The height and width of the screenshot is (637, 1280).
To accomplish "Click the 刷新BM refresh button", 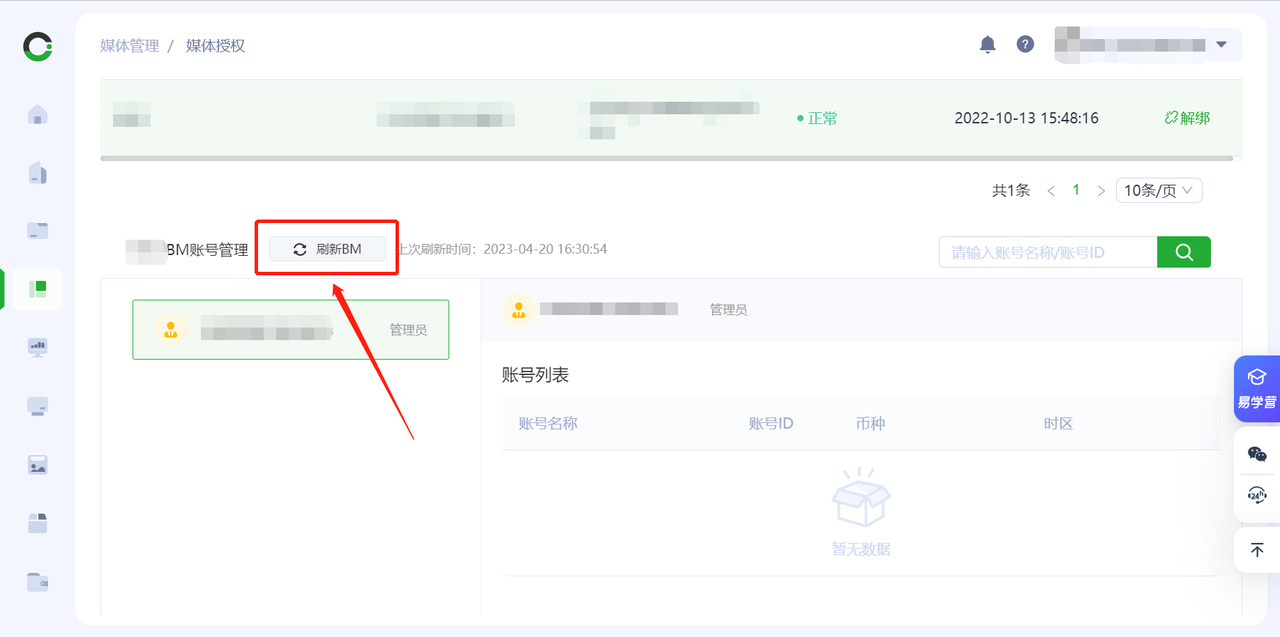I will pyautogui.click(x=327, y=249).
